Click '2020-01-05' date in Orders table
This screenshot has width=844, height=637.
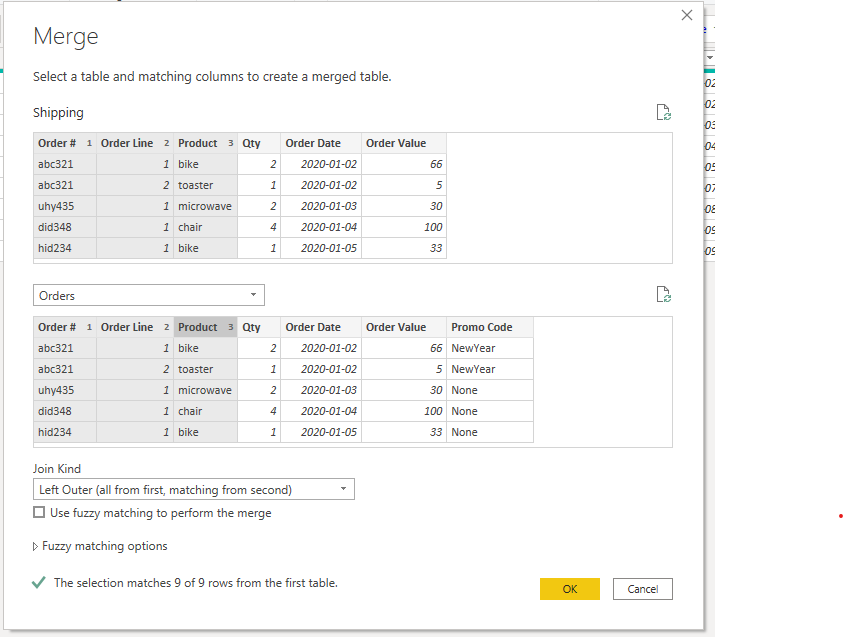click(321, 432)
